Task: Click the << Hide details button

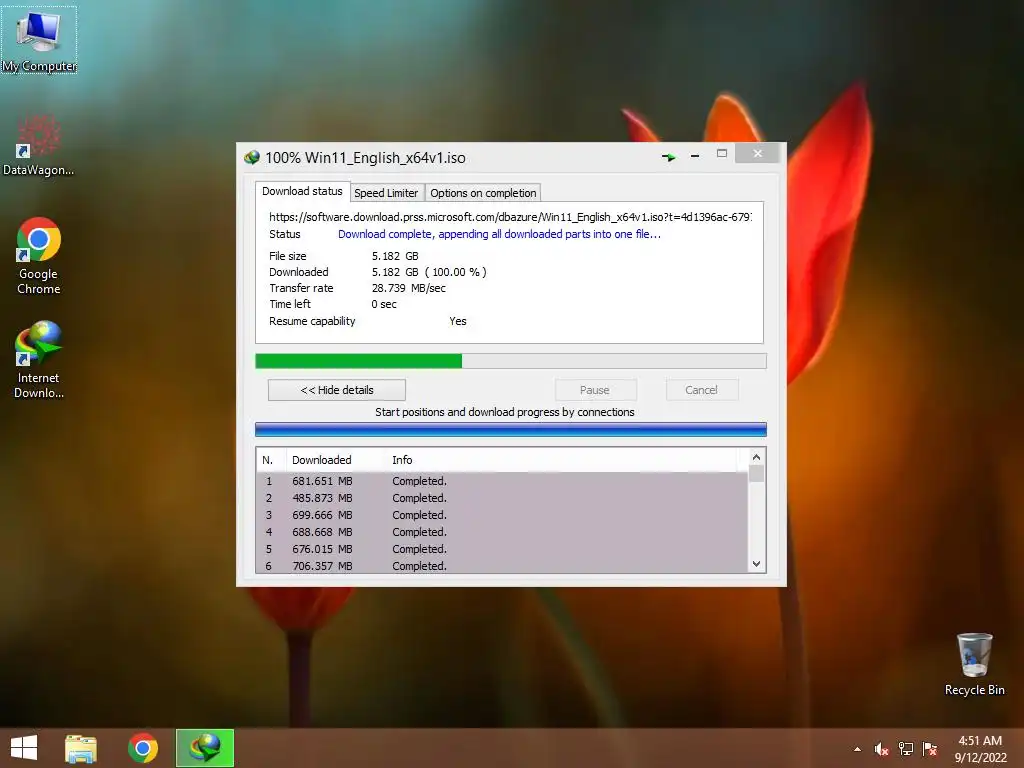Action: 337,390
